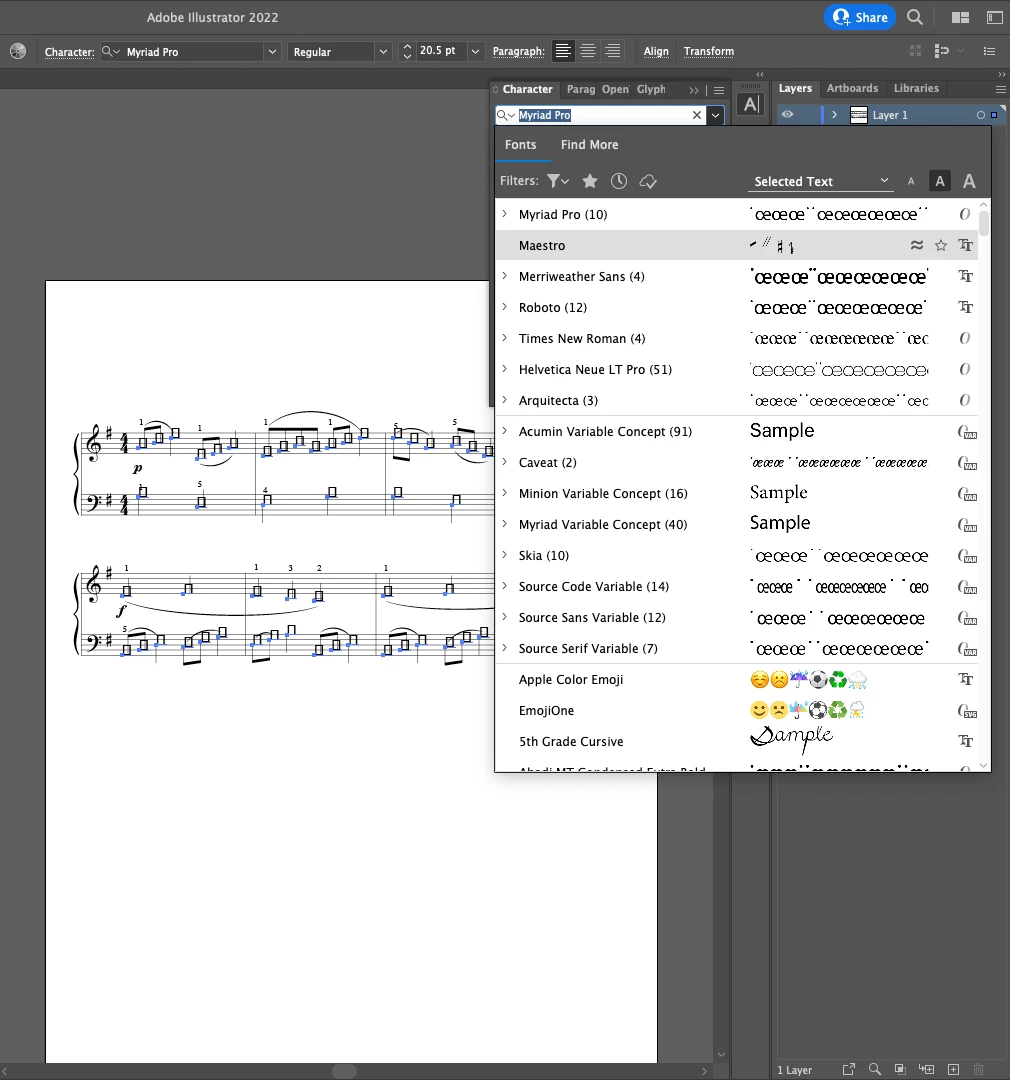Switch to the Layers tab
This screenshot has width=1010, height=1080.
(x=795, y=88)
